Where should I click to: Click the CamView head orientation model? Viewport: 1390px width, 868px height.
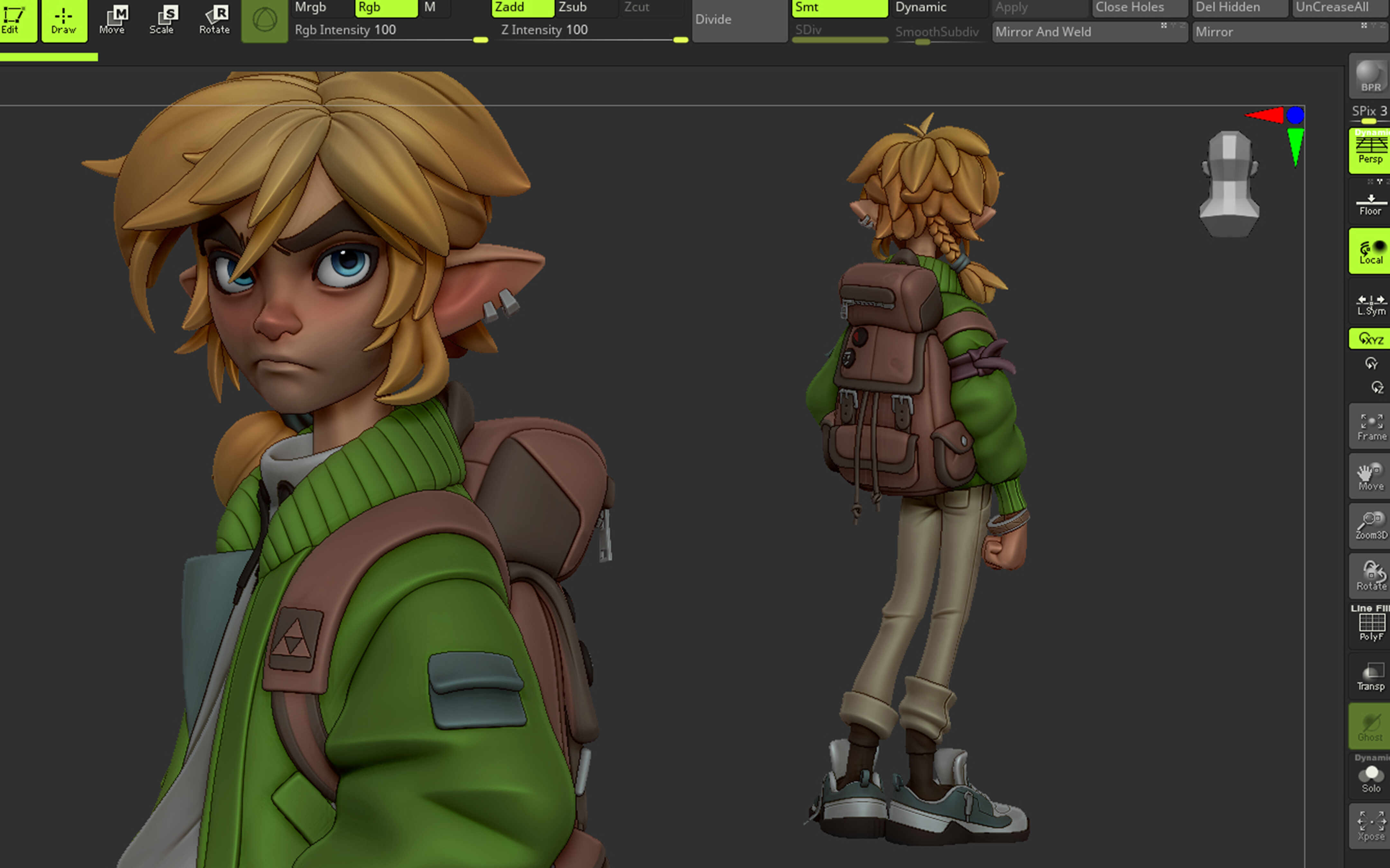coord(1229,184)
